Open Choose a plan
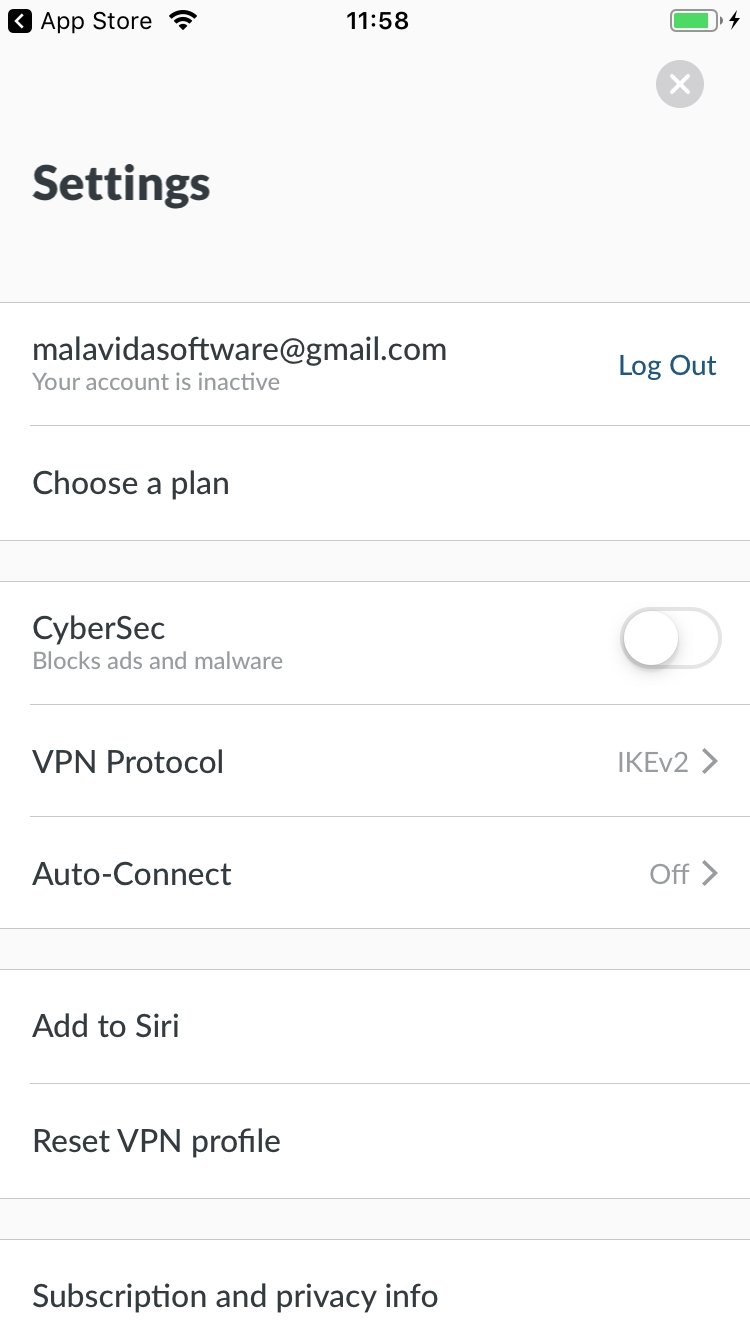Image resolution: width=750 pixels, height=1334 pixels. pos(375,483)
